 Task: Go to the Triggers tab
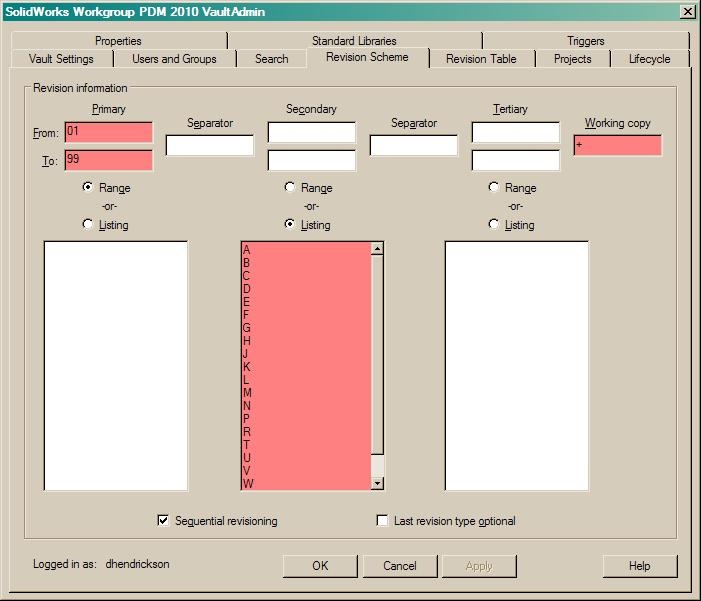(x=586, y=41)
